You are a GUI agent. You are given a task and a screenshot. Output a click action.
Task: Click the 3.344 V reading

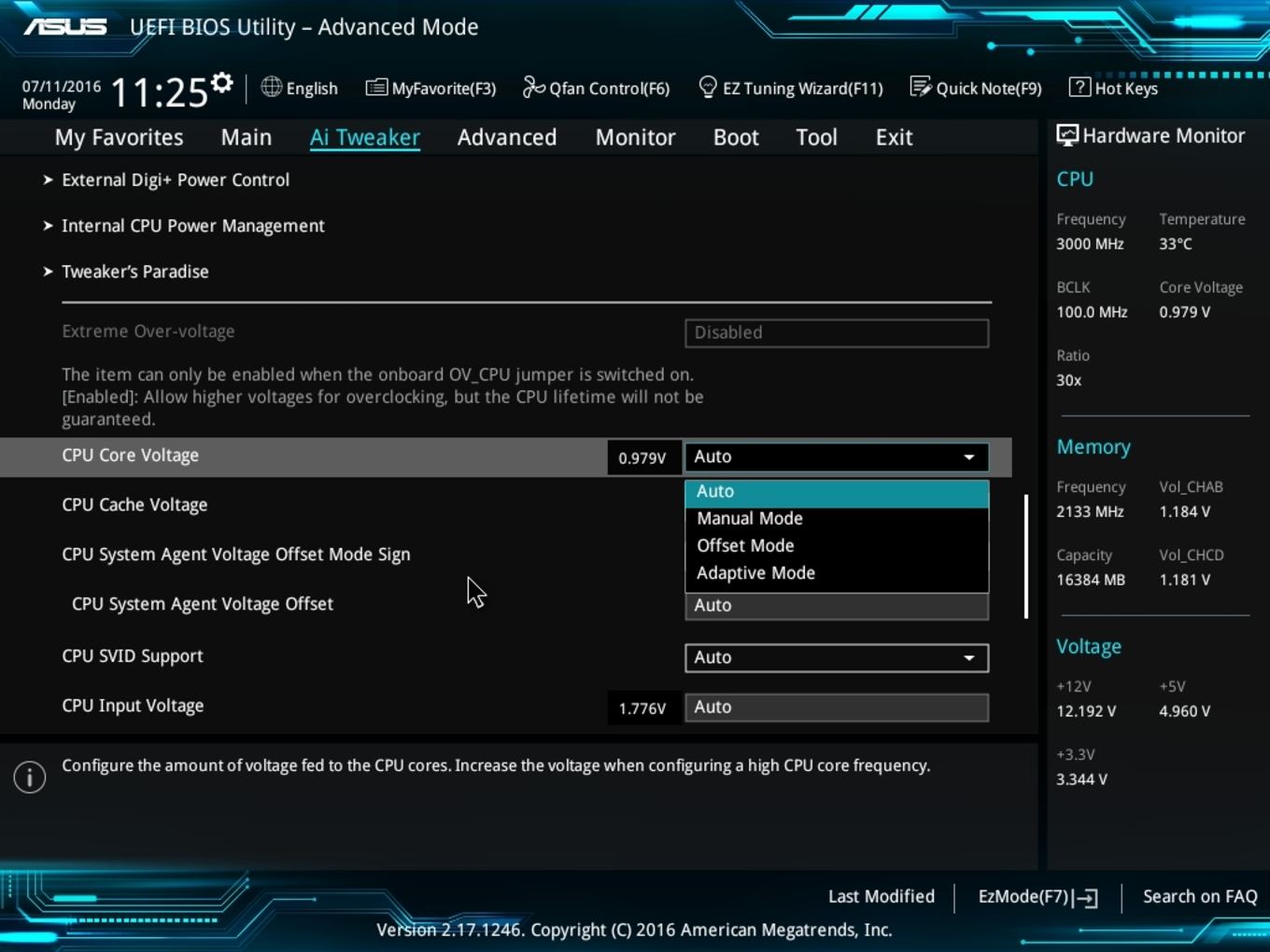tap(1081, 780)
